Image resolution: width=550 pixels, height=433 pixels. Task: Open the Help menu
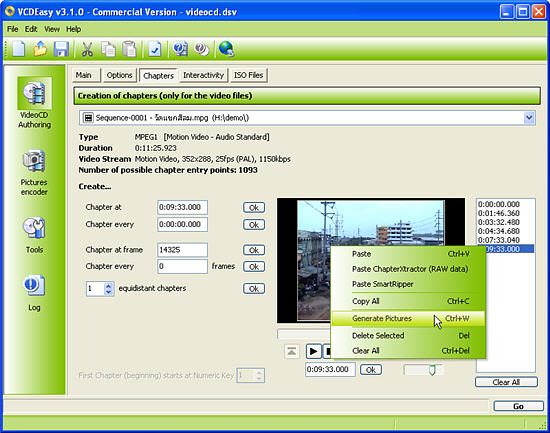coord(74,29)
